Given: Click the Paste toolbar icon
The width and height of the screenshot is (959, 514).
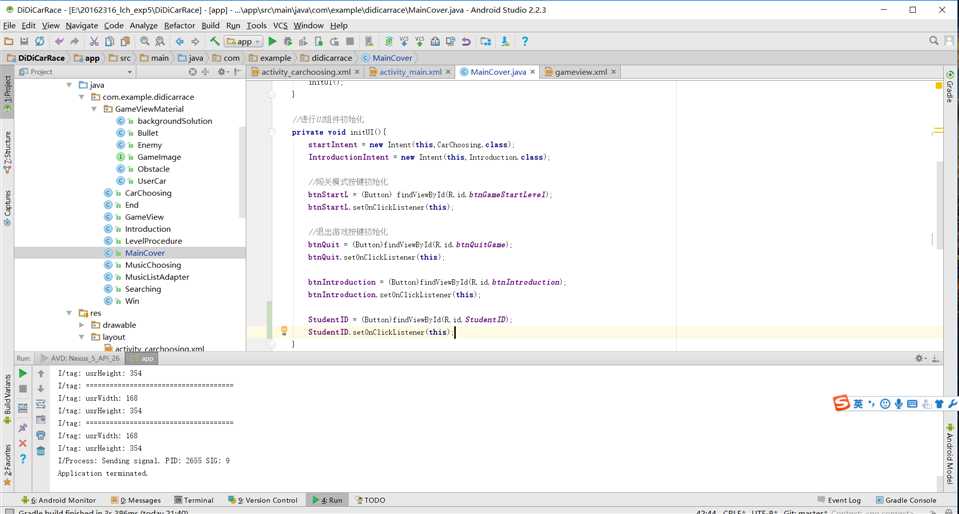Looking at the screenshot, I should [x=125, y=42].
